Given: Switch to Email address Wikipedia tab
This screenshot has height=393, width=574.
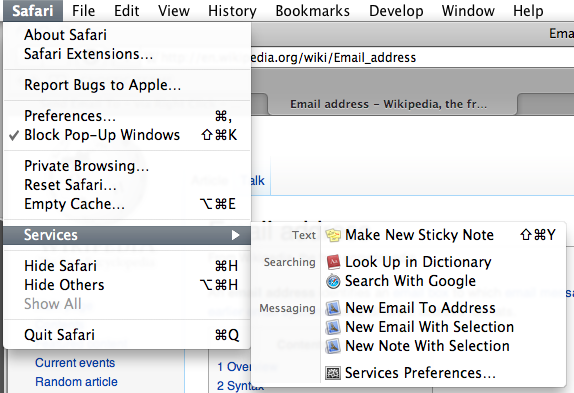Looking at the screenshot, I should (x=392, y=104).
